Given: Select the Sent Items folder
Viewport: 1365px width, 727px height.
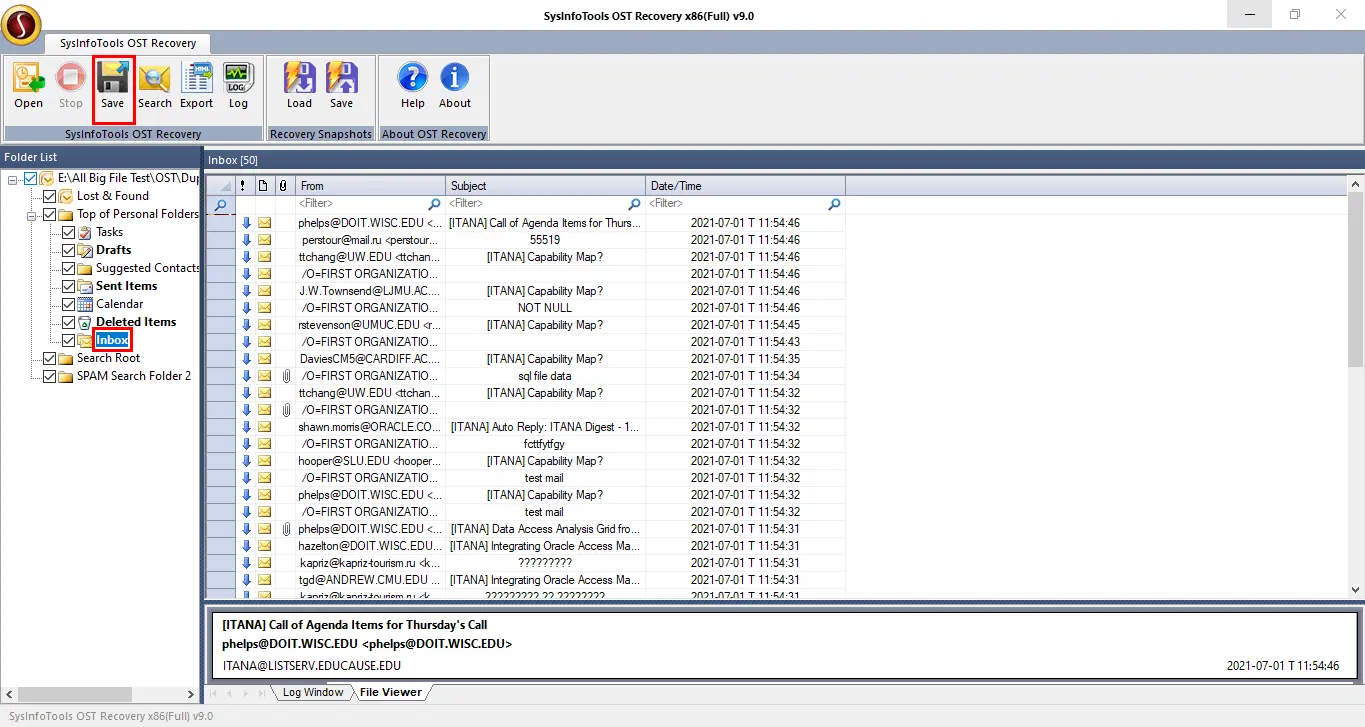Looking at the screenshot, I should tap(126, 286).
